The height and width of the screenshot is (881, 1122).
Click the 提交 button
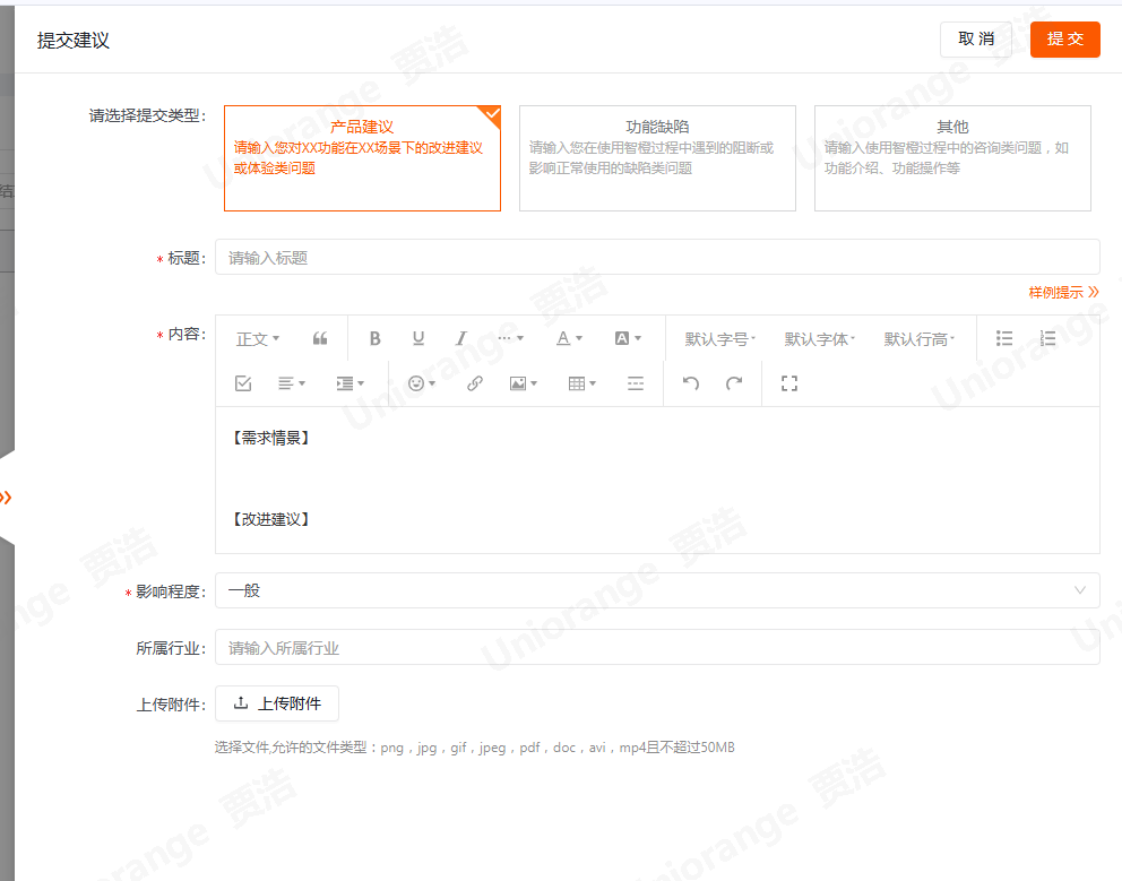pos(1065,39)
